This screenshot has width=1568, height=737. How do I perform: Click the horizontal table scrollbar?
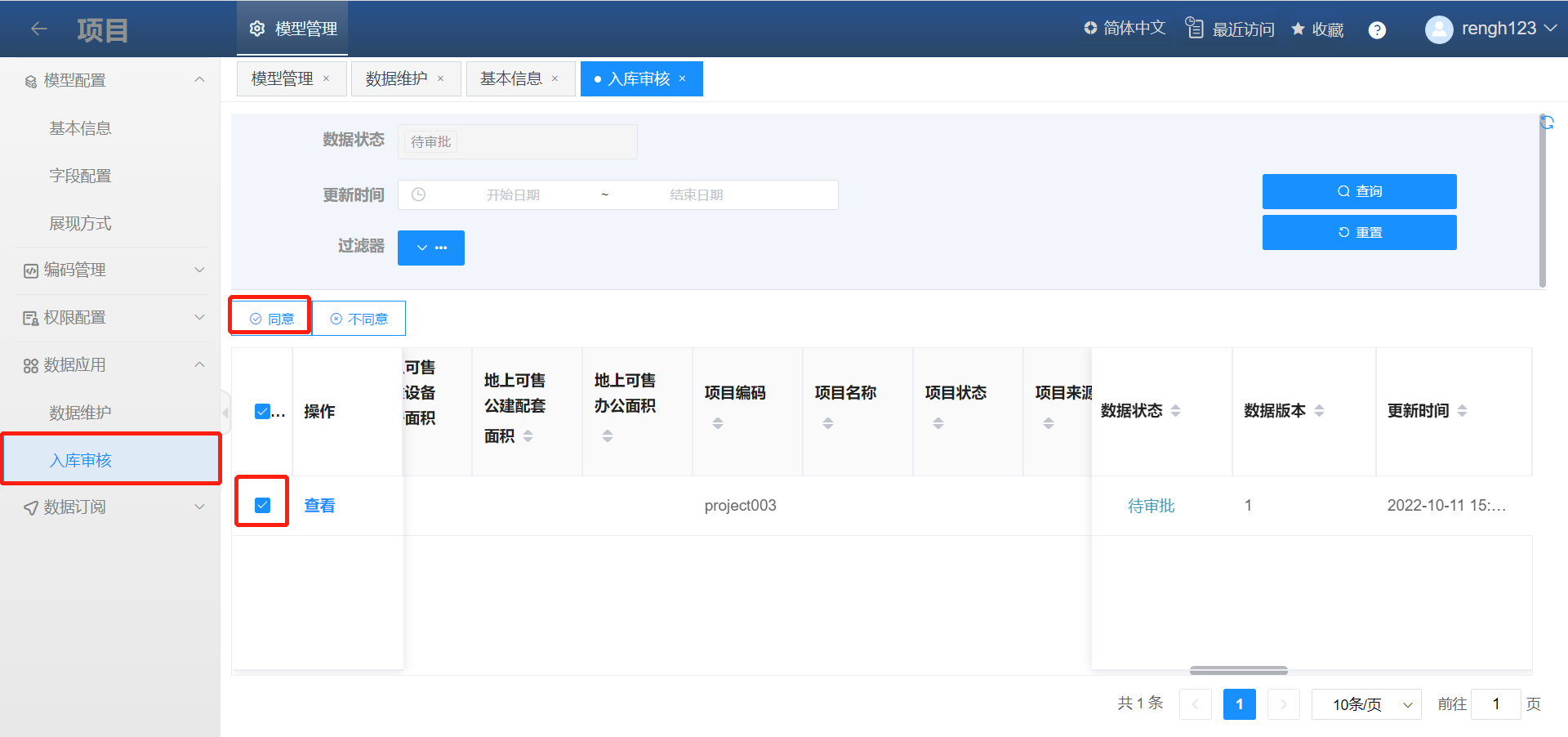click(x=1238, y=671)
